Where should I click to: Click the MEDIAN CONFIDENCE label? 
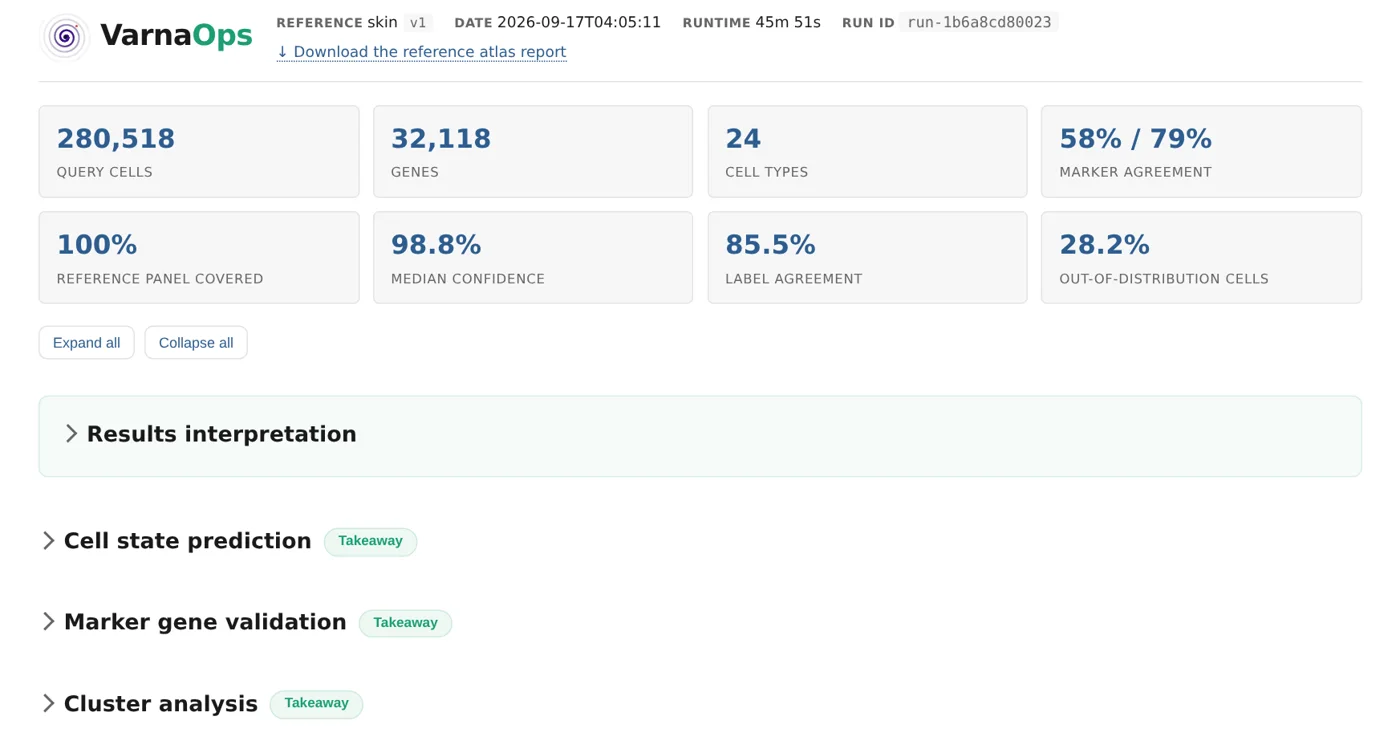pyautogui.click(x=468, y=279)
